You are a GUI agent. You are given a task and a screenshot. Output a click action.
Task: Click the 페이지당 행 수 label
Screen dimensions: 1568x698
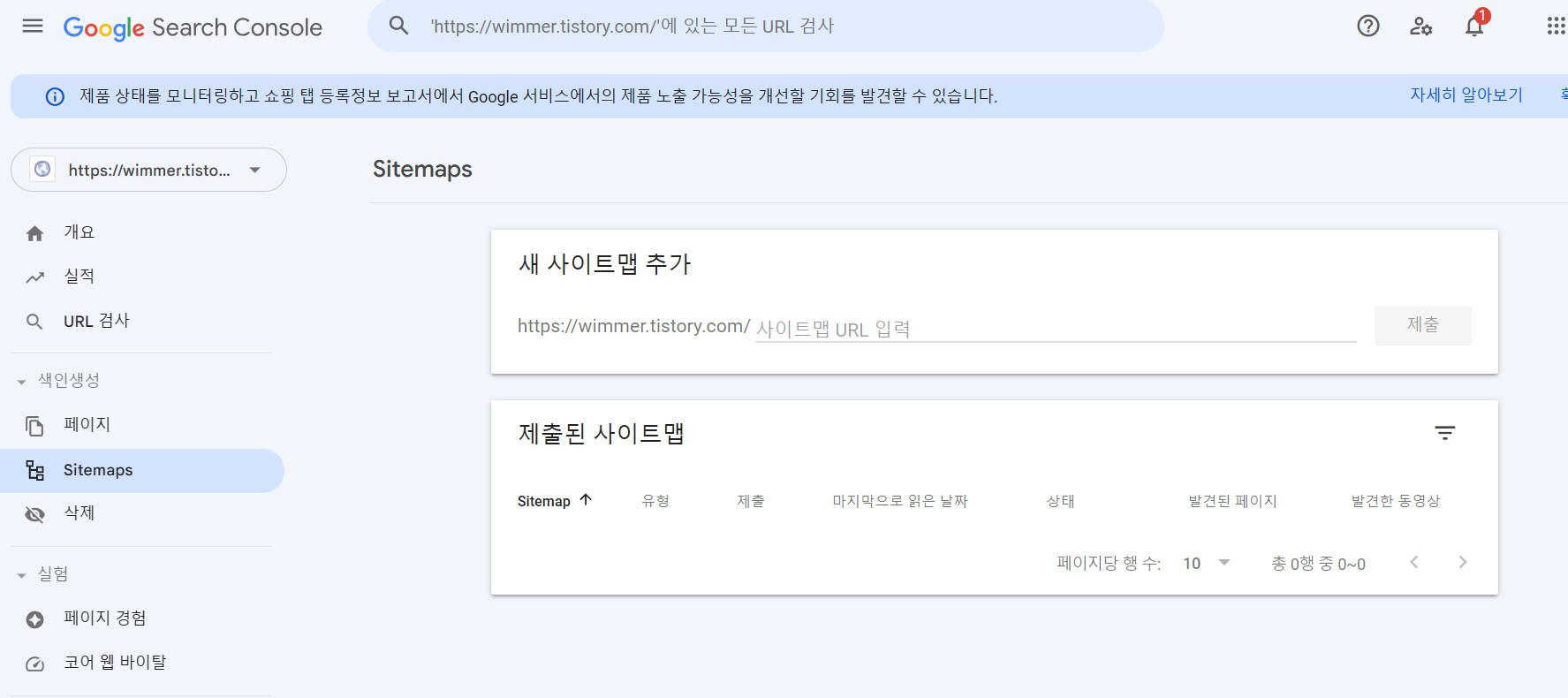1109,563
